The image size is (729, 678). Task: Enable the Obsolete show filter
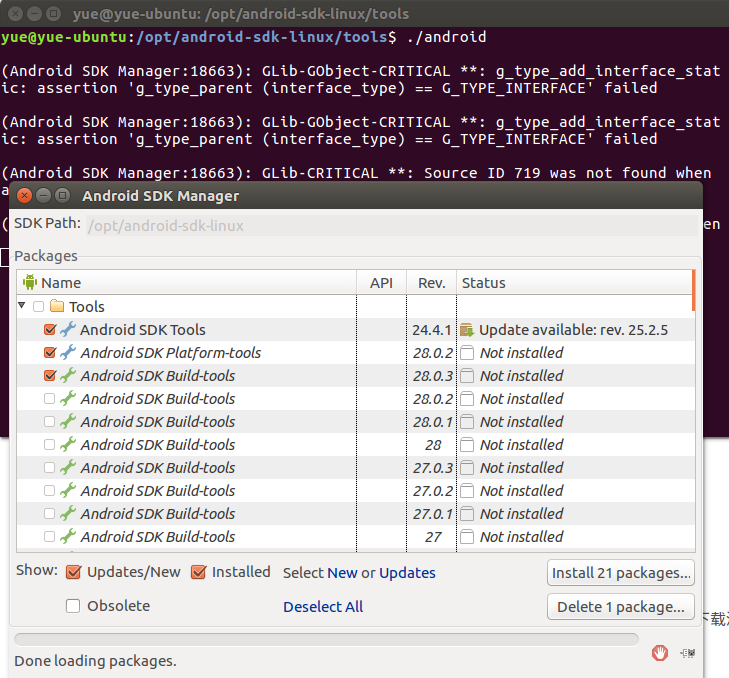tap(73, 606)
